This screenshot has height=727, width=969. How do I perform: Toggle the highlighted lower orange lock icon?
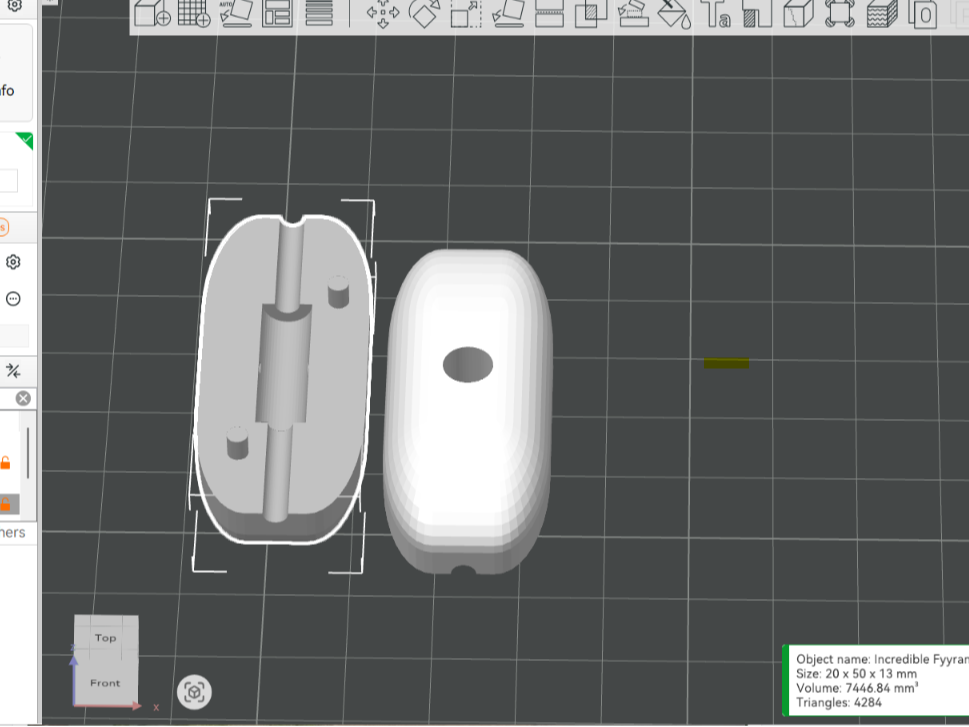[6, 504]
